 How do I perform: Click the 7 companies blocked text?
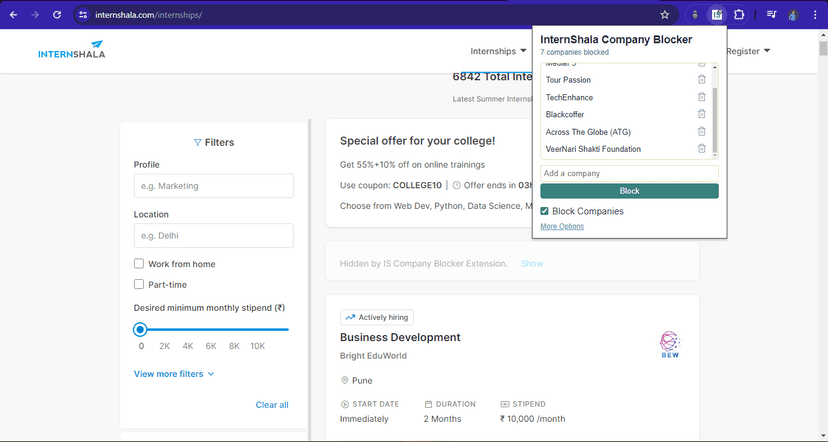click(575, 52)
